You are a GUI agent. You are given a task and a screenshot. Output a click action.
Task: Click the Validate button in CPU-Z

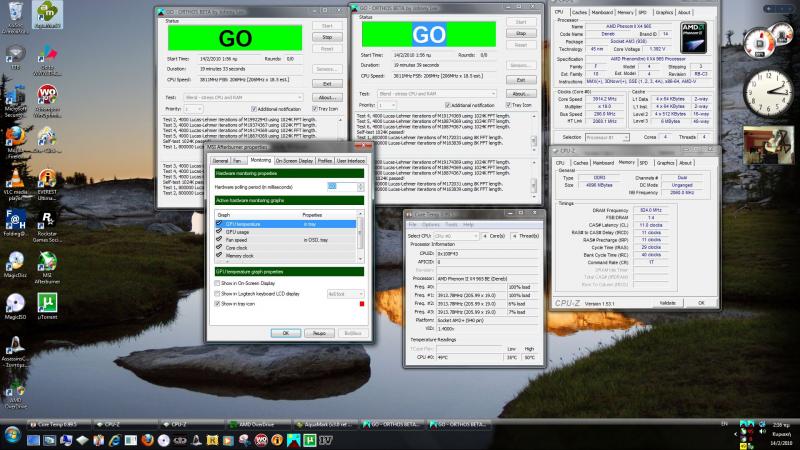tap(667, 303)
